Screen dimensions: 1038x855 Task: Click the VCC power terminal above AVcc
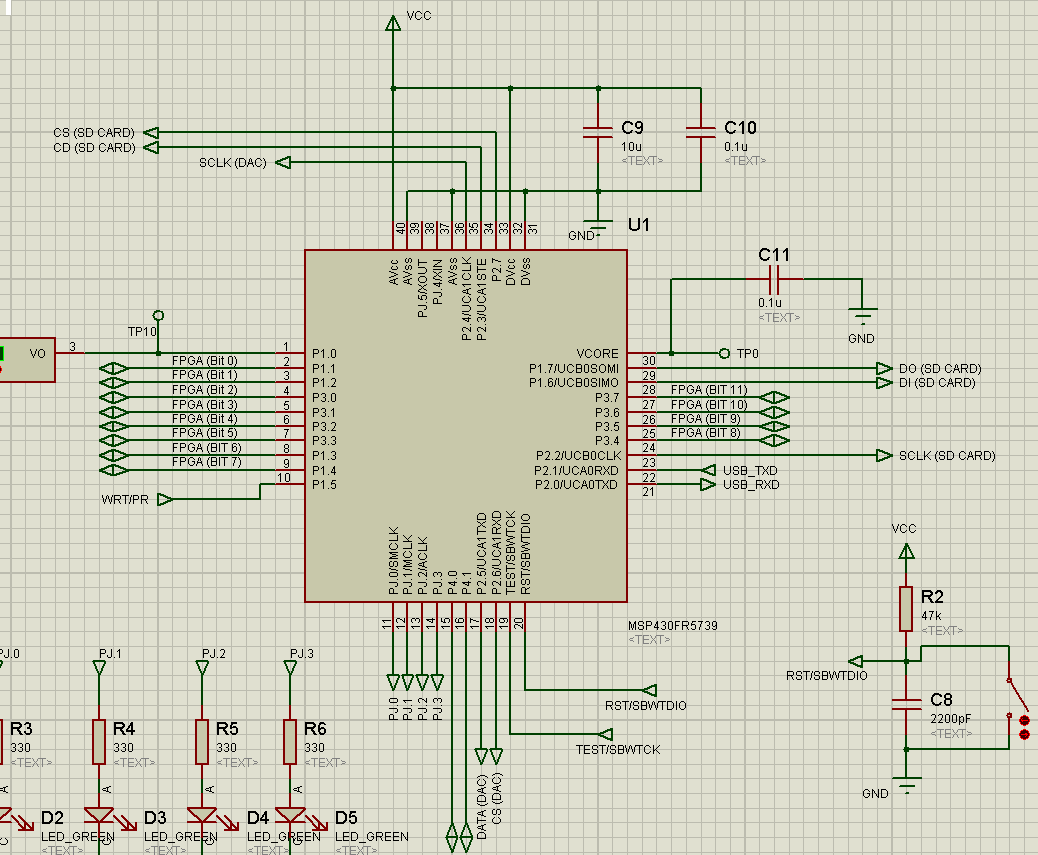tap(393, 23)
